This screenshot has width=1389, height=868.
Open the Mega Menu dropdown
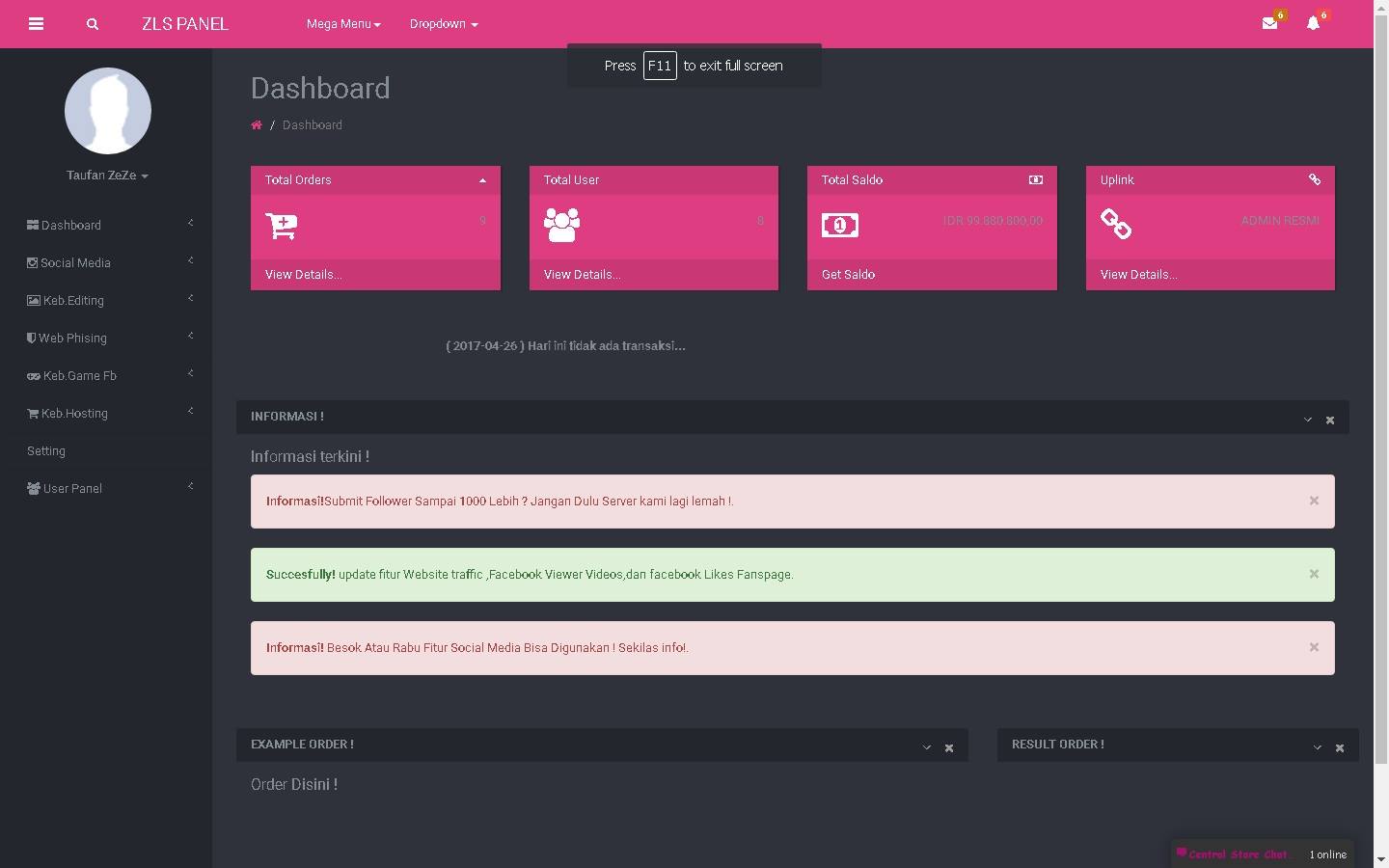pyautogui.click(x=343, y=23)
